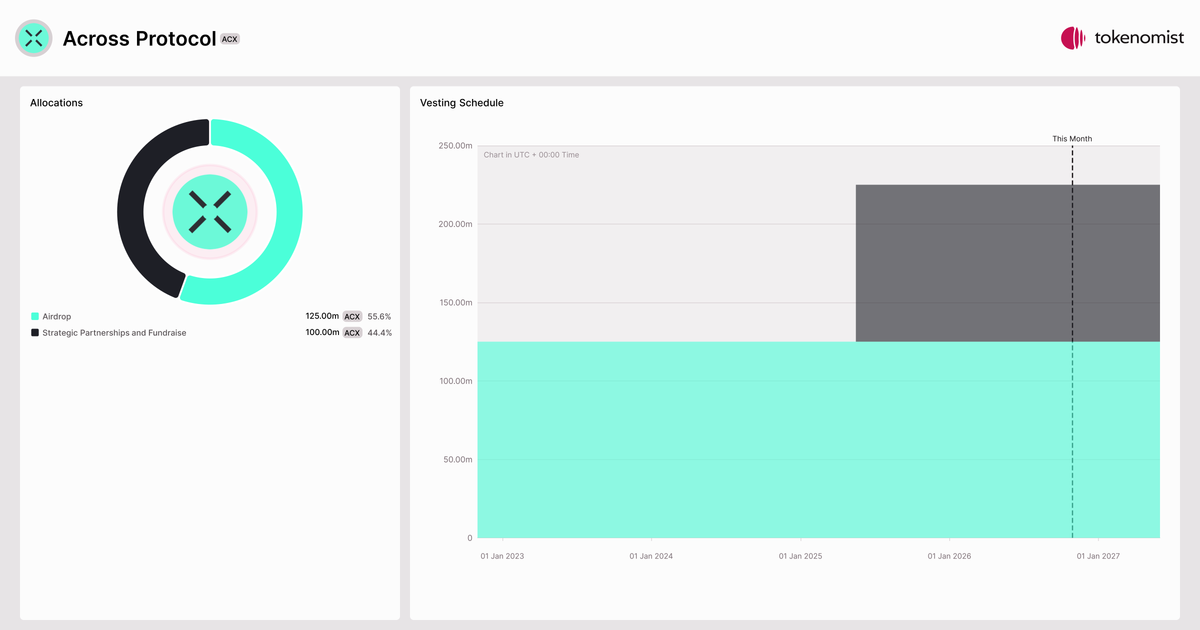Click the 01 Jan 2023 axis label
This screenshot has width=1200, height=630.
coord(502,556)
